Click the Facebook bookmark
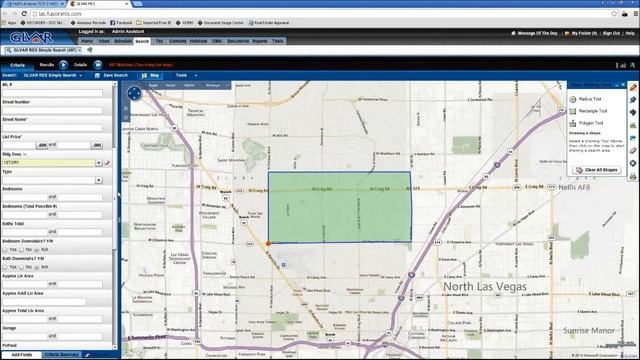 coord(121,23)
